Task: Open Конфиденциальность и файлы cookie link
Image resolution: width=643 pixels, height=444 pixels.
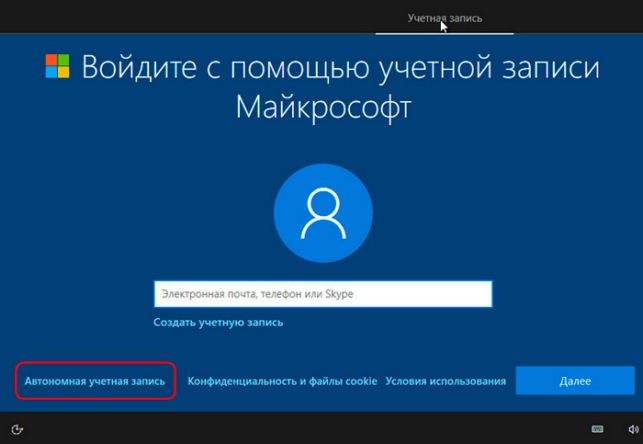Action: point(282,381)
